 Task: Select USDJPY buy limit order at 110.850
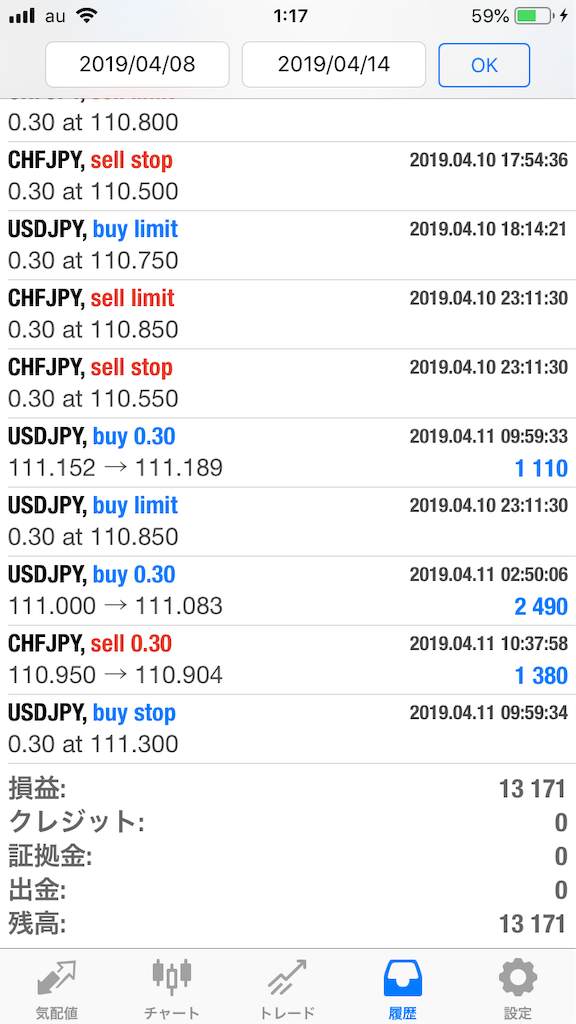click(x=288, y=522)
